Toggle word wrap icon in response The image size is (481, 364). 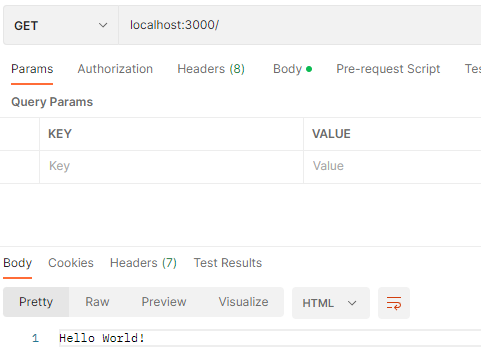tap(394, 303)
